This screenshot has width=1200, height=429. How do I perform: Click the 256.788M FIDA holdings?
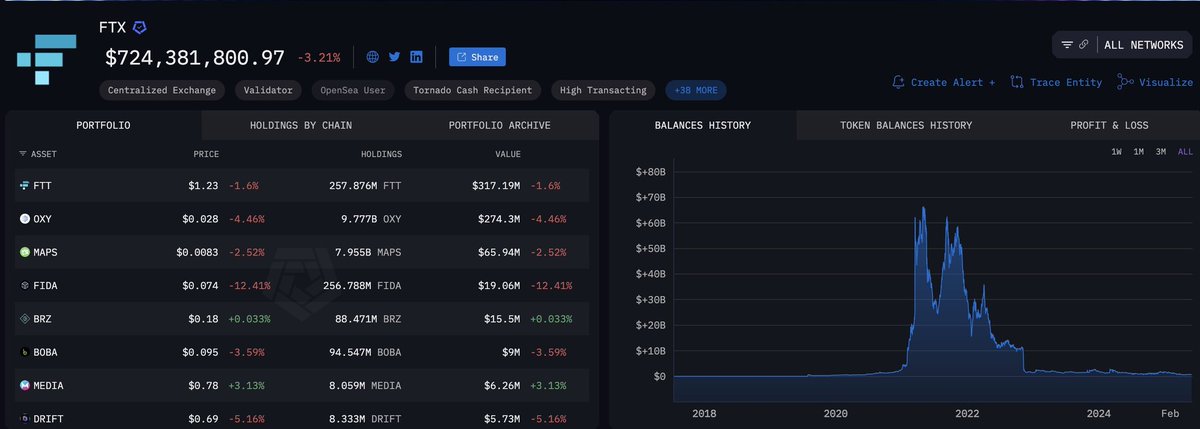click(x=362, y=286)
